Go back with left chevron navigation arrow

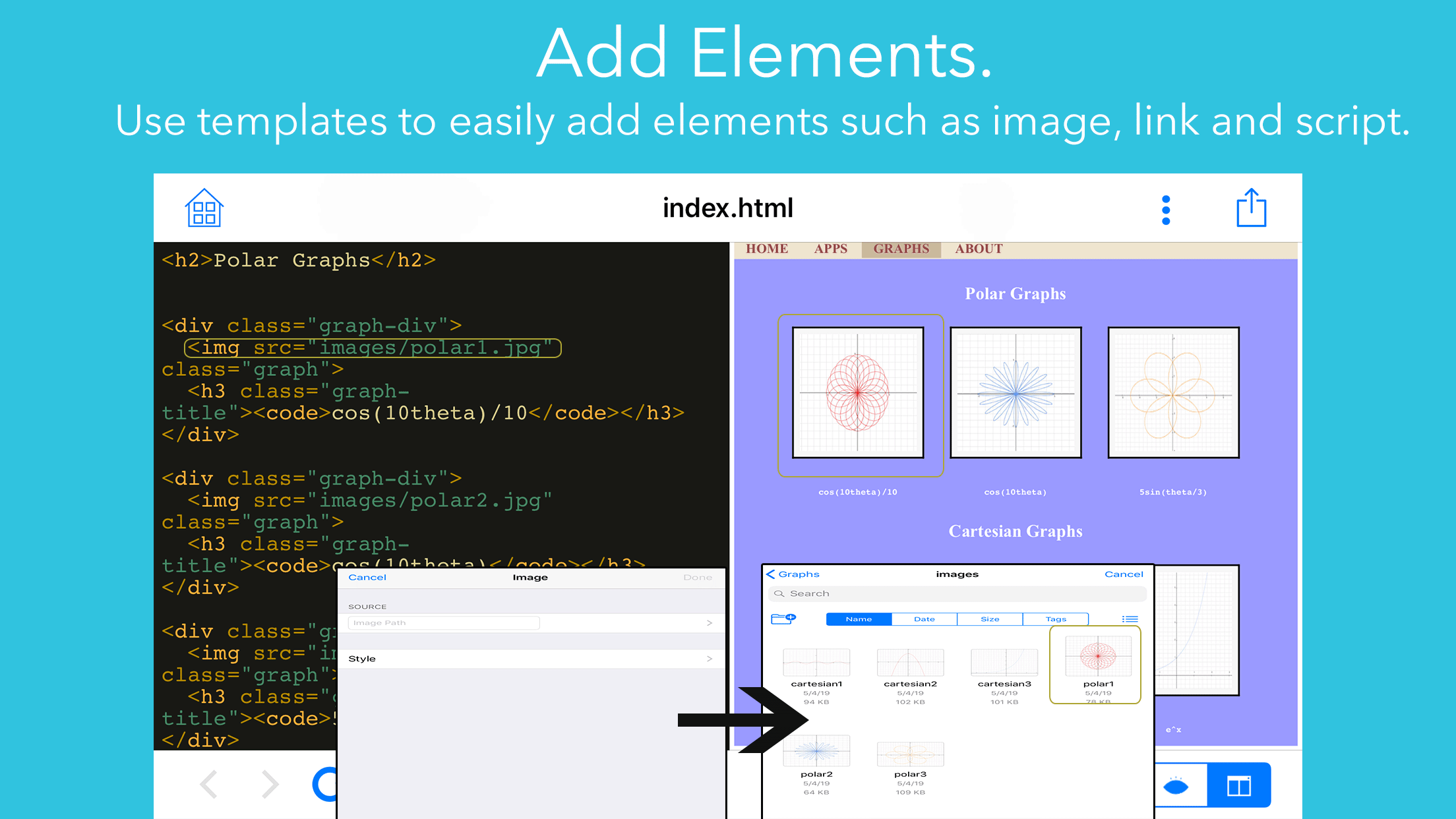(209, 784)
